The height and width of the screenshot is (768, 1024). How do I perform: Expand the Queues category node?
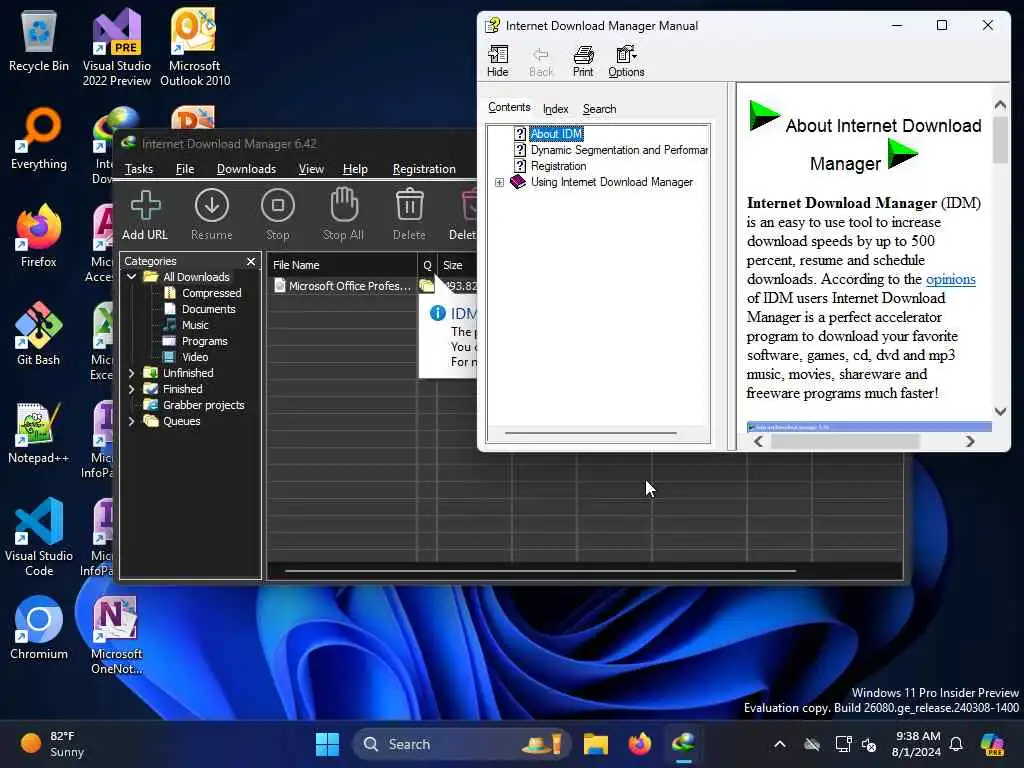click(x=131, y=421)
